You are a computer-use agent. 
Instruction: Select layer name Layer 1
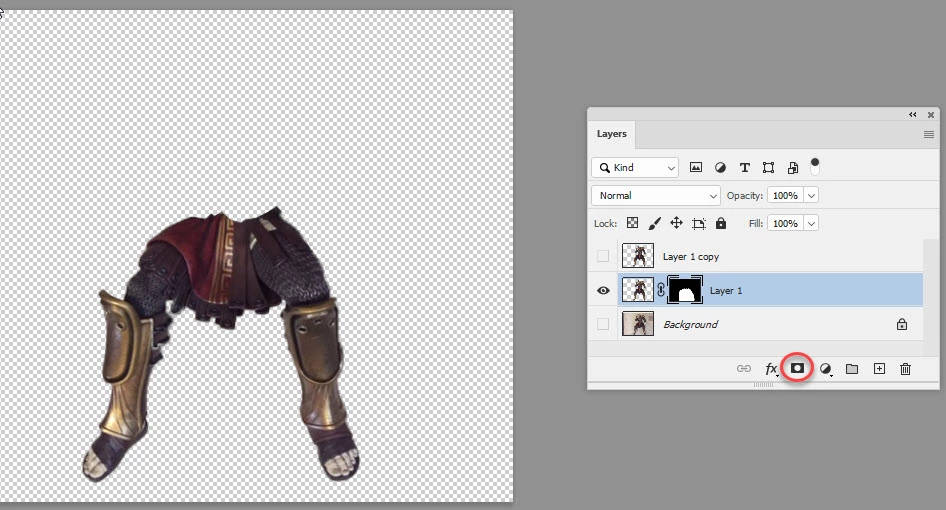click(726, 290)
